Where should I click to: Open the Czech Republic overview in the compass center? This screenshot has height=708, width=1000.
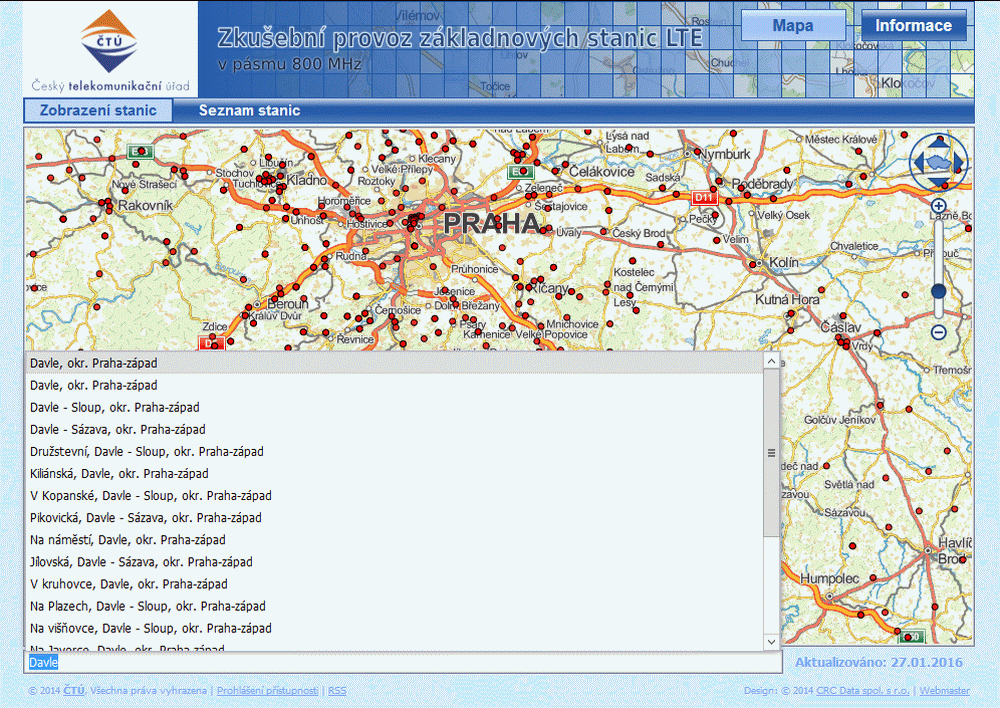coord(938,161)
